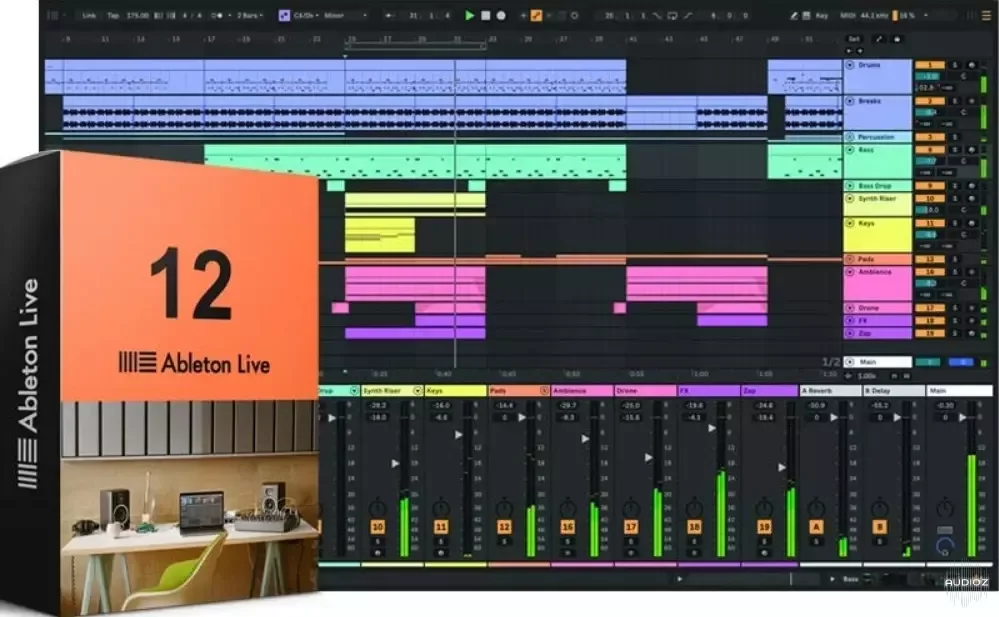999x617 pixels.
Task: Select the Keys mixer channel header
Action: pos(455,391)
